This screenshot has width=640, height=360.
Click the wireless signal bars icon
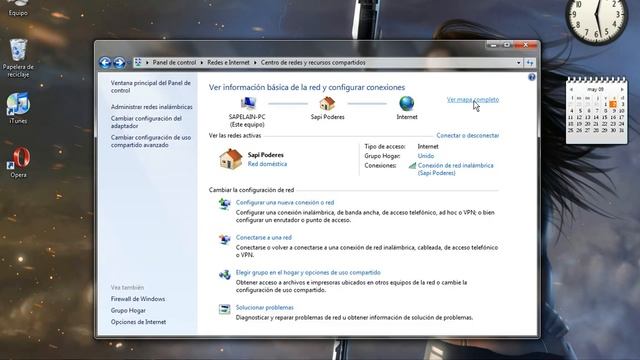412,165
